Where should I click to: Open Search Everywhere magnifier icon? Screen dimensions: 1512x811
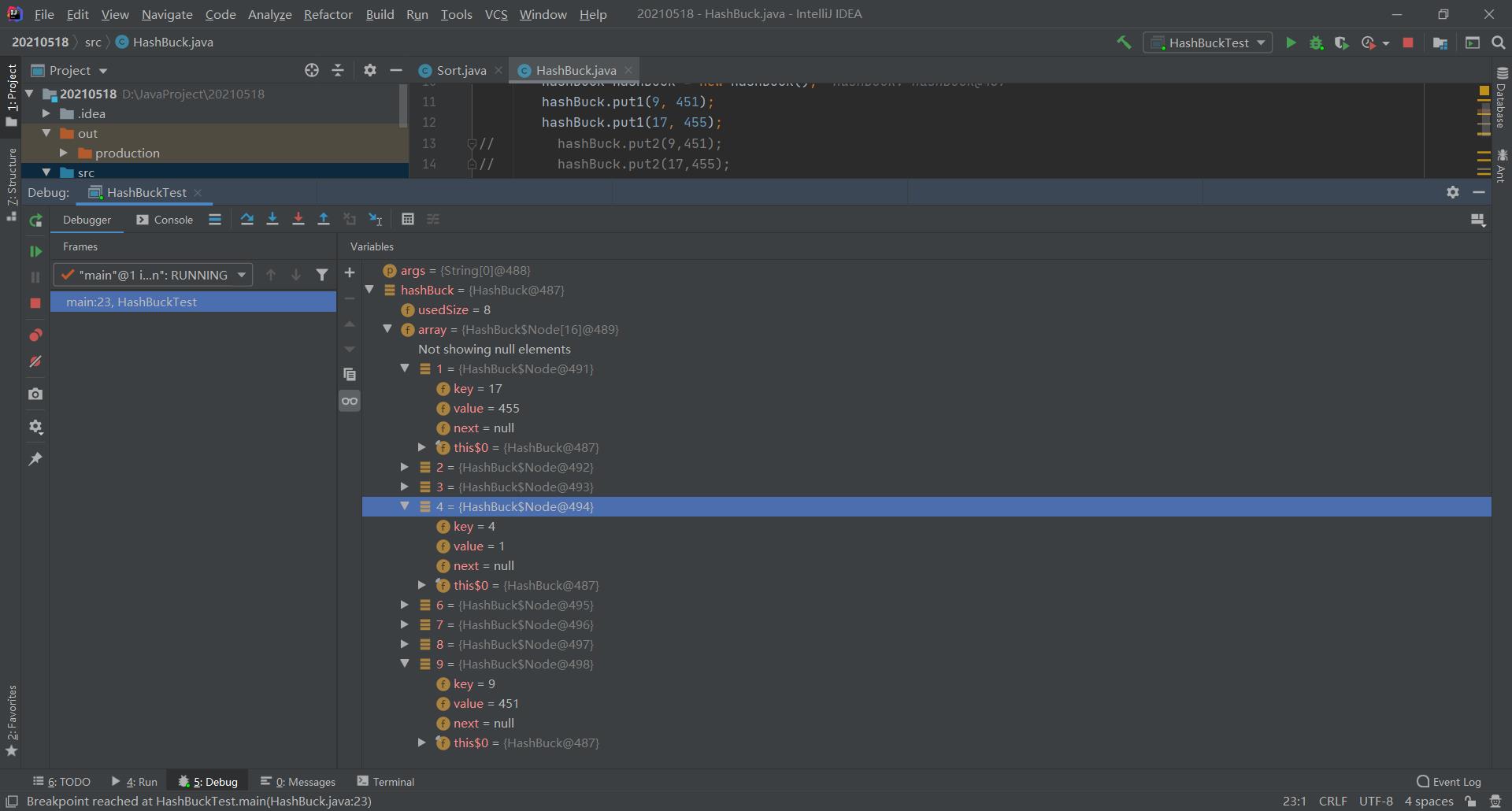(1499, 43)
